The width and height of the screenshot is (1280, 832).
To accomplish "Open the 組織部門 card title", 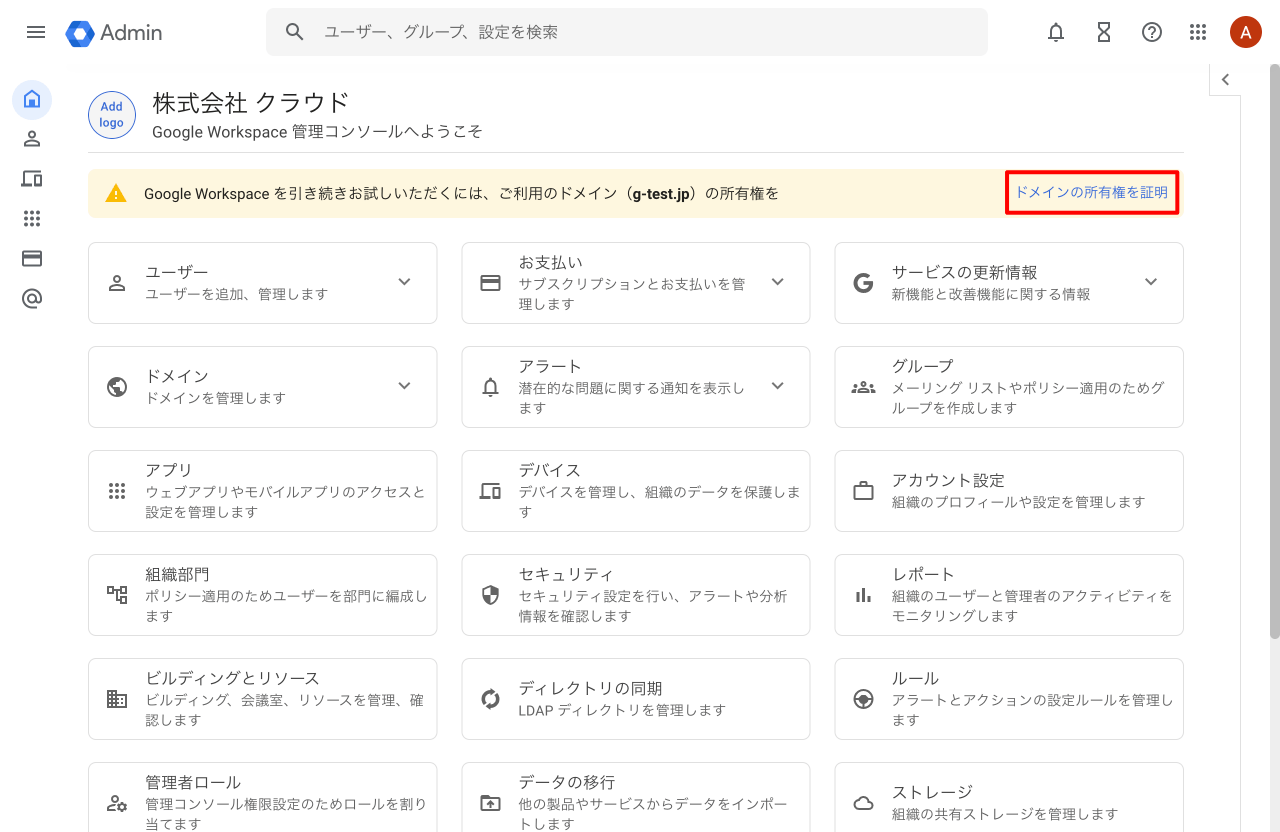I will (177, 574).
